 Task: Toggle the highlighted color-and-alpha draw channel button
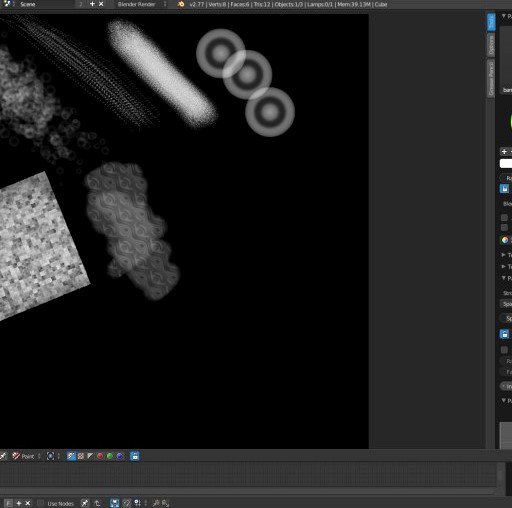(71, 456)
